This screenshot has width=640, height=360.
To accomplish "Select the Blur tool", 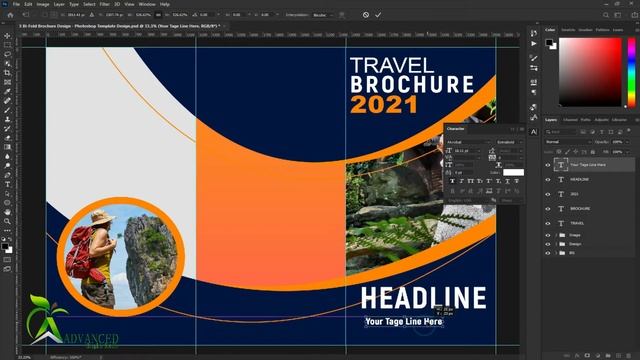I will point(7,156).
